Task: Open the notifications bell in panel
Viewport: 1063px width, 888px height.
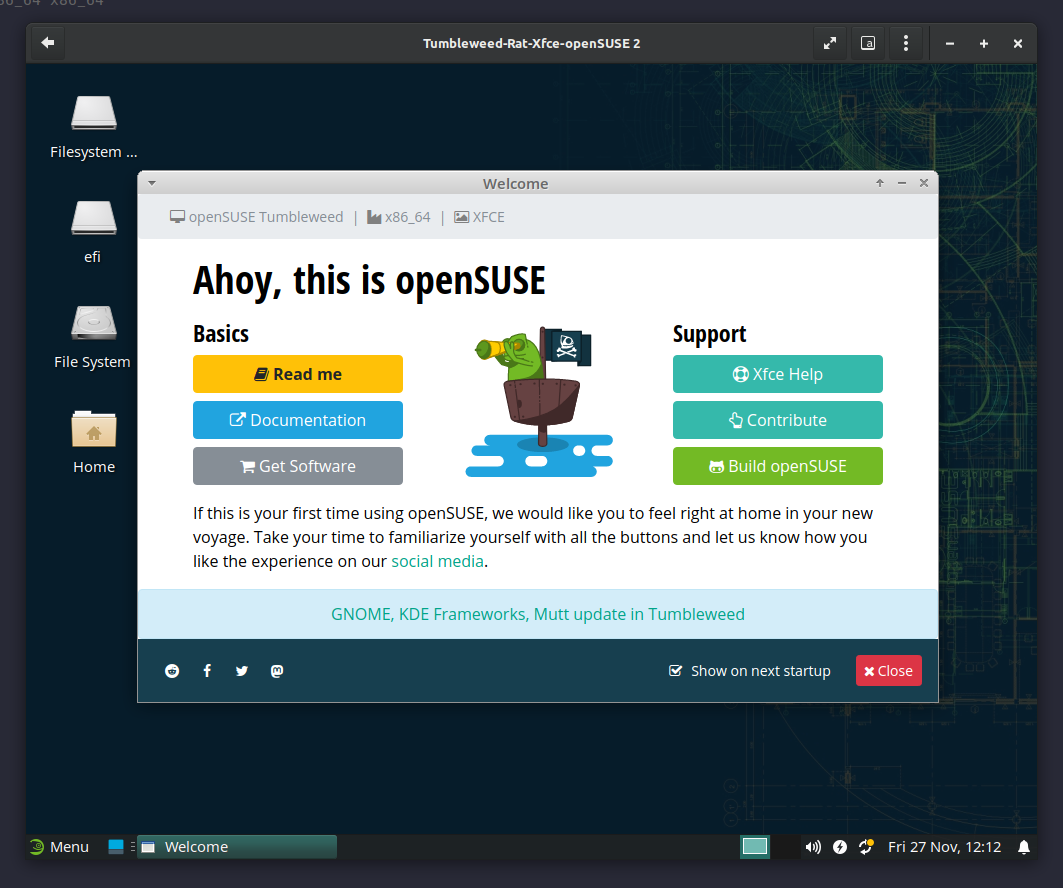Action: pyautogui.click(x=1023, y=847)
